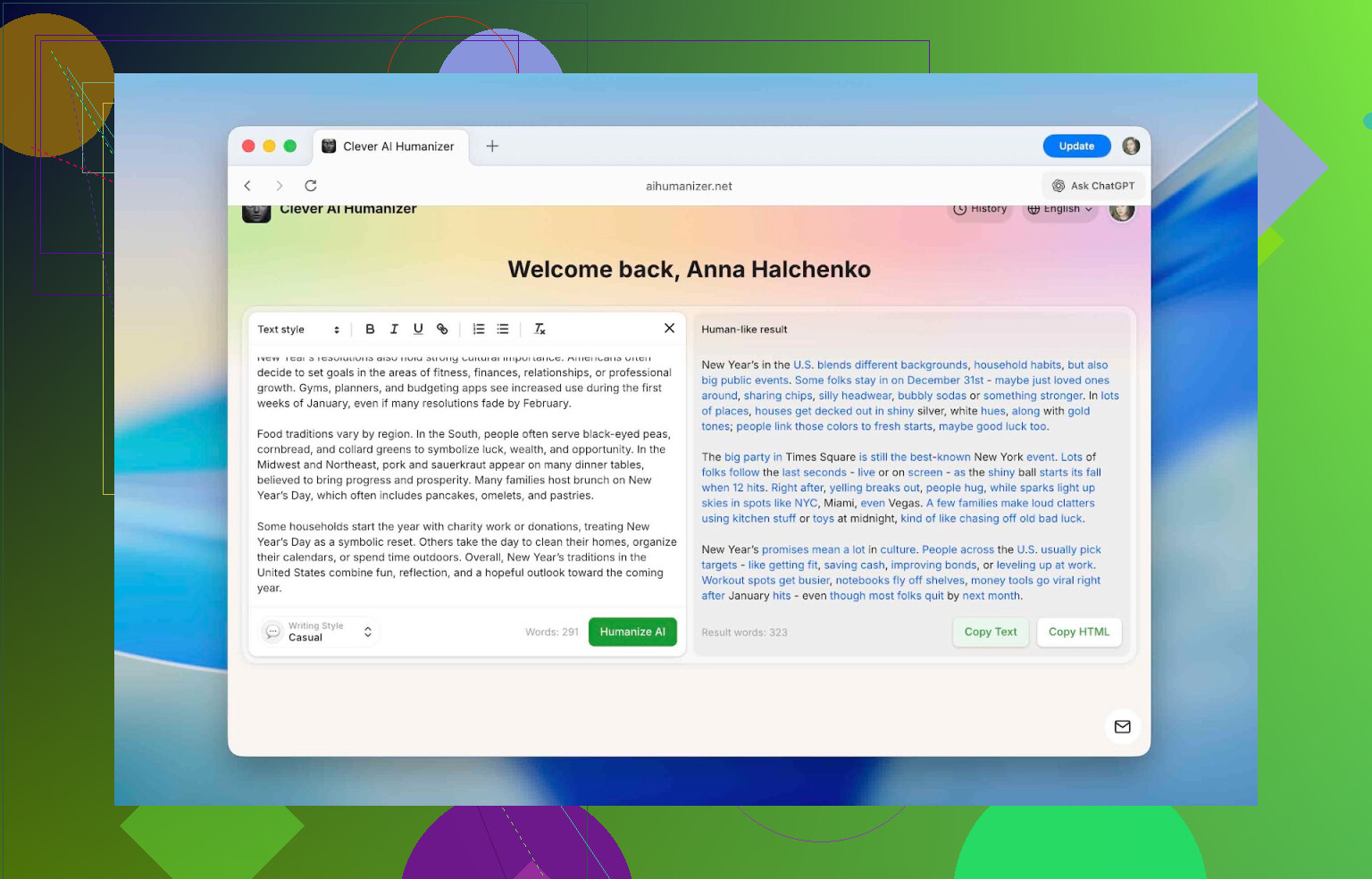Open a new browser tab
Viewport: 1372px width, 879px height.
point(492,146)
